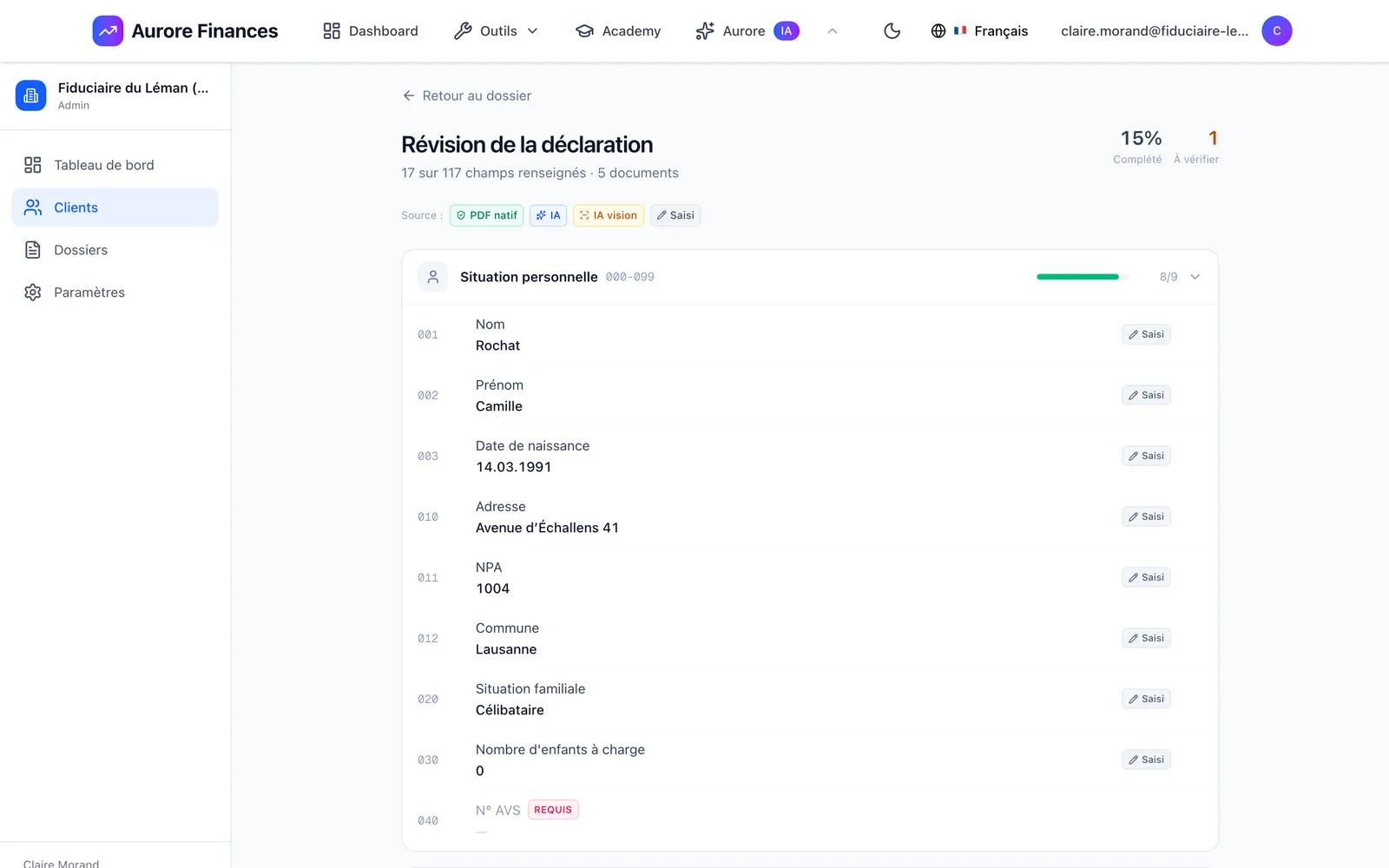Click the Saisi badge for Situation familiale
This screenshot has width=1389, height=868.
(1146, 699)
